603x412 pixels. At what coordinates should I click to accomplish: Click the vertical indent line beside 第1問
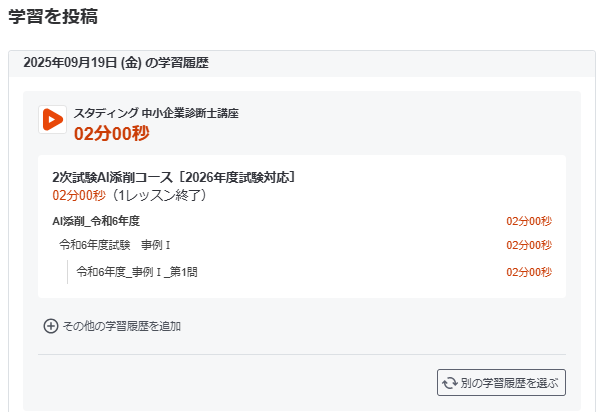click(x=68, y=271)
